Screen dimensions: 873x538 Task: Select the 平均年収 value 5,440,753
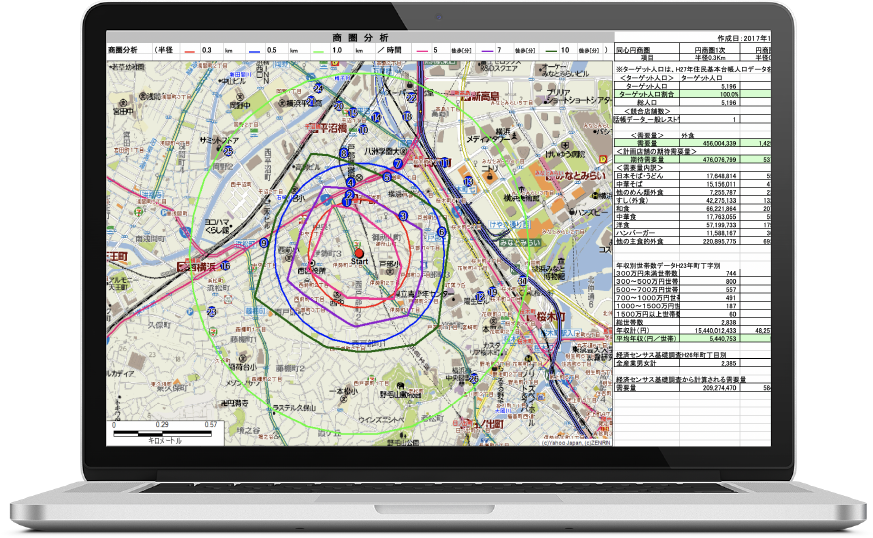(710, 339)
